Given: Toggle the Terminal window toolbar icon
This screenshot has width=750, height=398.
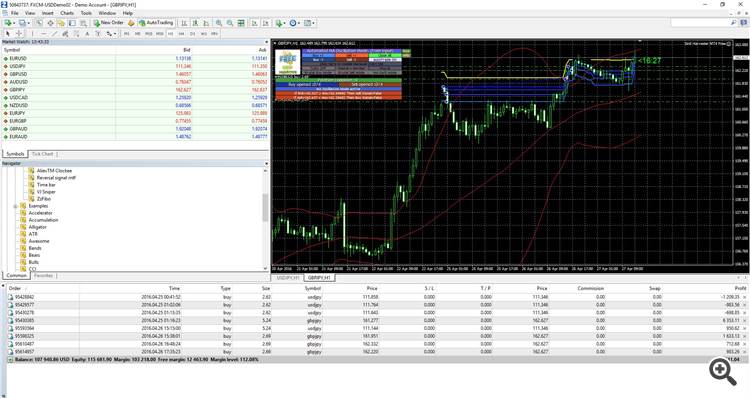Looking at the screenshot, I should coord(72,23).
